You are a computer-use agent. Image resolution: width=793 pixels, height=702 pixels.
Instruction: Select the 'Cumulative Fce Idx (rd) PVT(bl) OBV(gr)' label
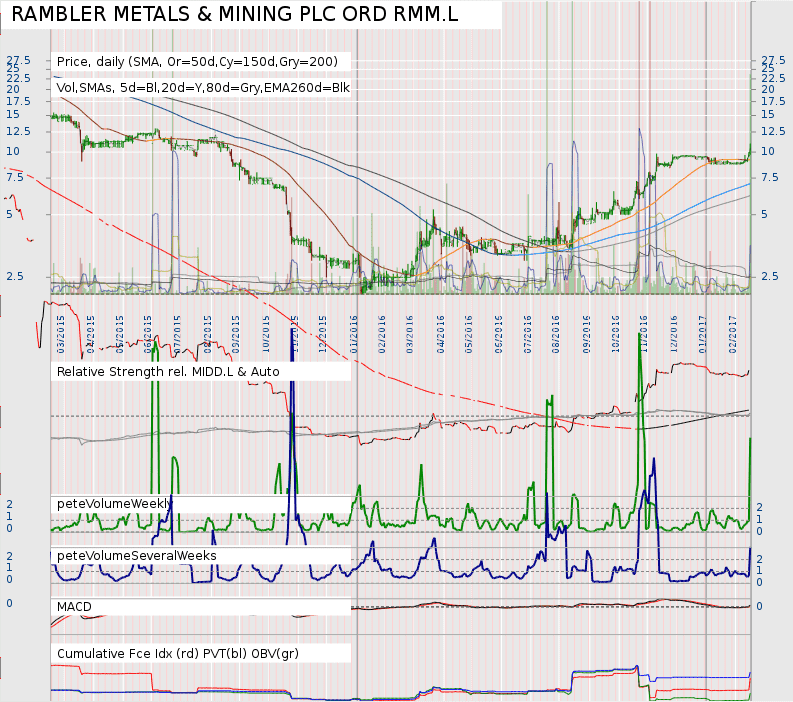[x=178, y=653]
